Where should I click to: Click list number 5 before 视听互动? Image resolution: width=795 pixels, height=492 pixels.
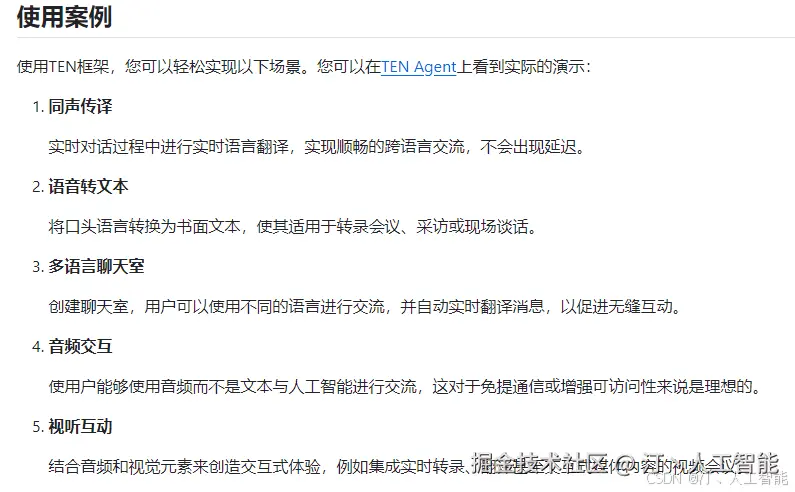click(38, 428)
